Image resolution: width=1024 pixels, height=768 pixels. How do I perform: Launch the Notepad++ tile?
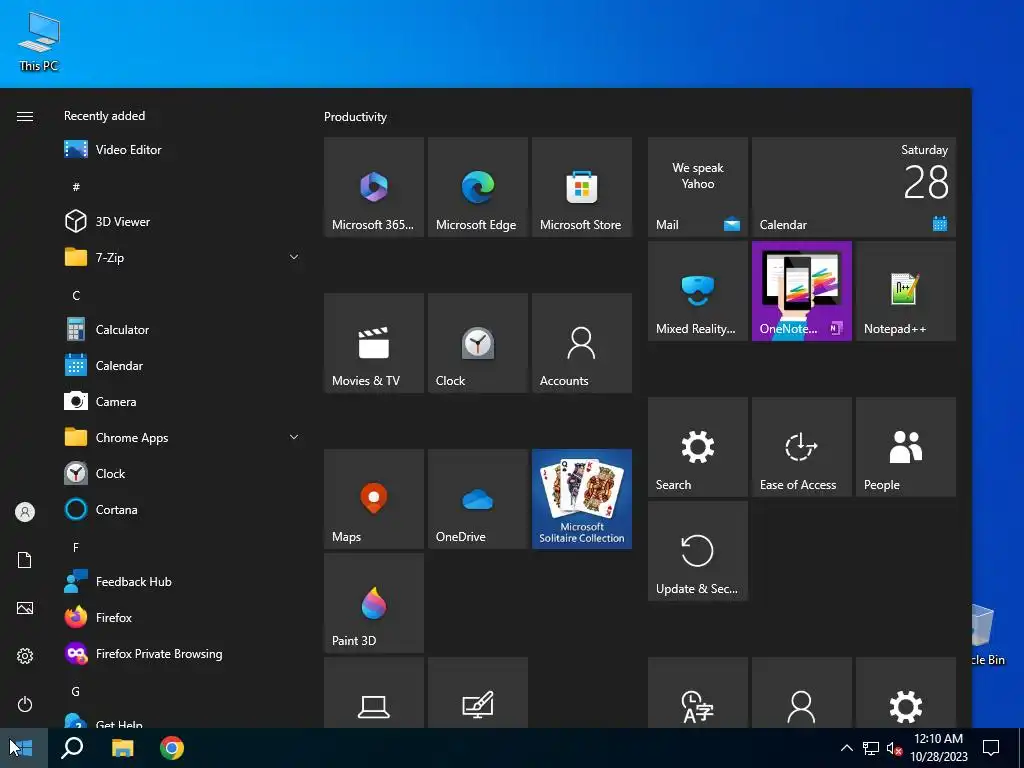point(906,291)
